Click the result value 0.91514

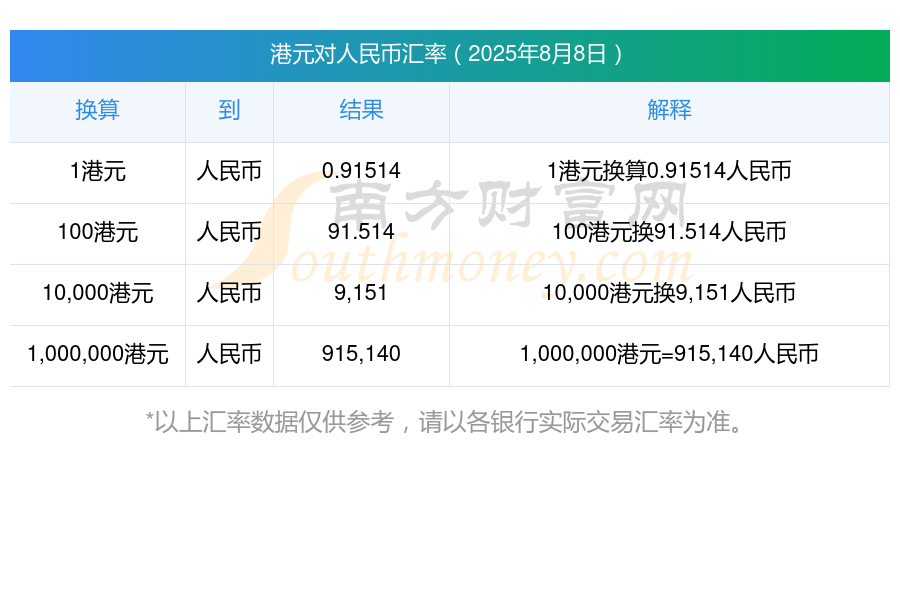click(361, 171)
